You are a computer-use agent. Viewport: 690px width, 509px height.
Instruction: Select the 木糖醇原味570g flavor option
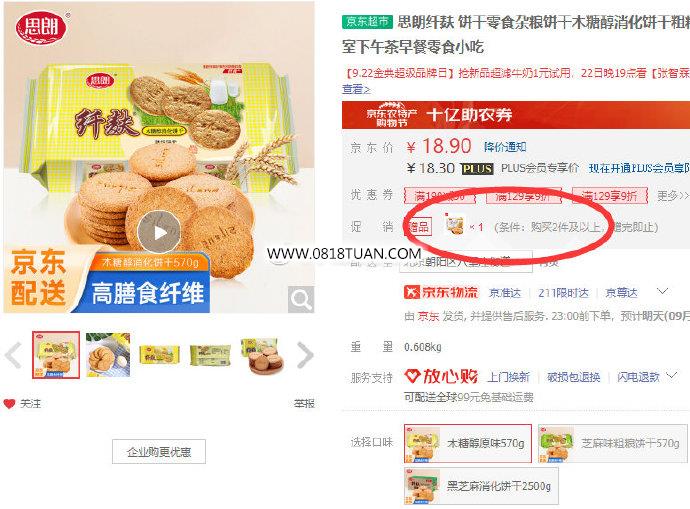(x=468, y=443)
